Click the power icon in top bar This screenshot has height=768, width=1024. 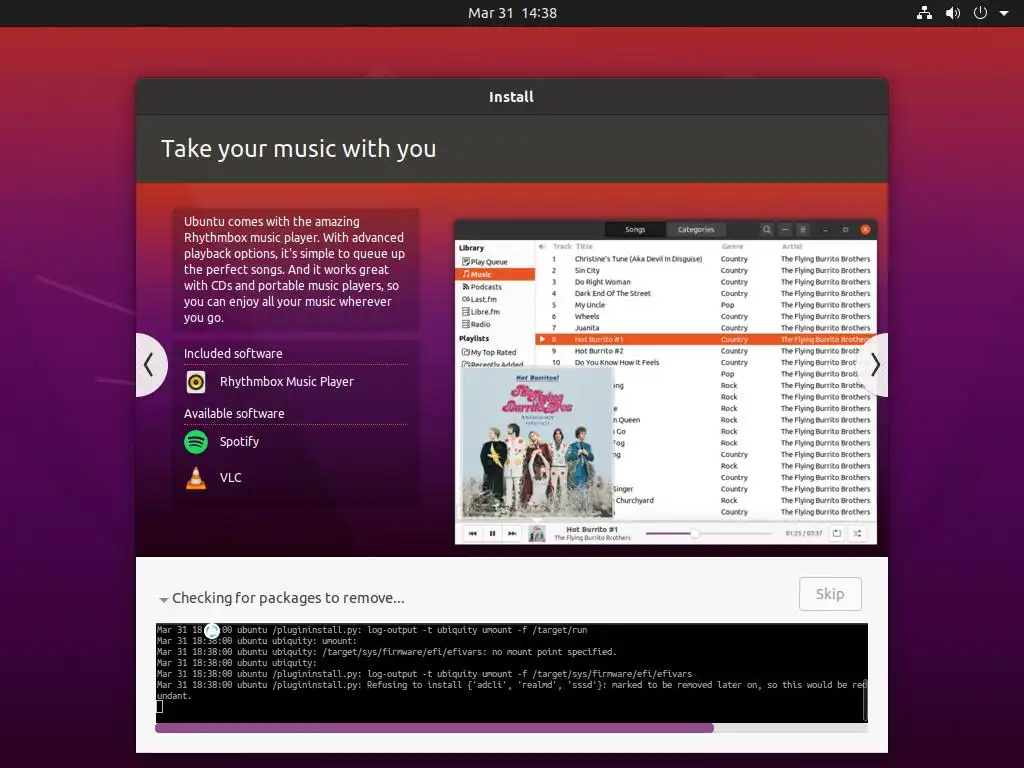pyautogui.click(x=980, y=13)
